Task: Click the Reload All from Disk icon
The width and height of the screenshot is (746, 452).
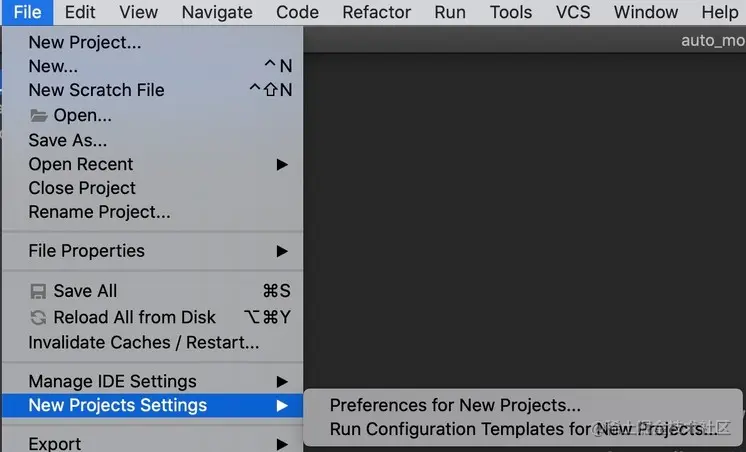Action: pyautogui.click(x=39, y=317)
